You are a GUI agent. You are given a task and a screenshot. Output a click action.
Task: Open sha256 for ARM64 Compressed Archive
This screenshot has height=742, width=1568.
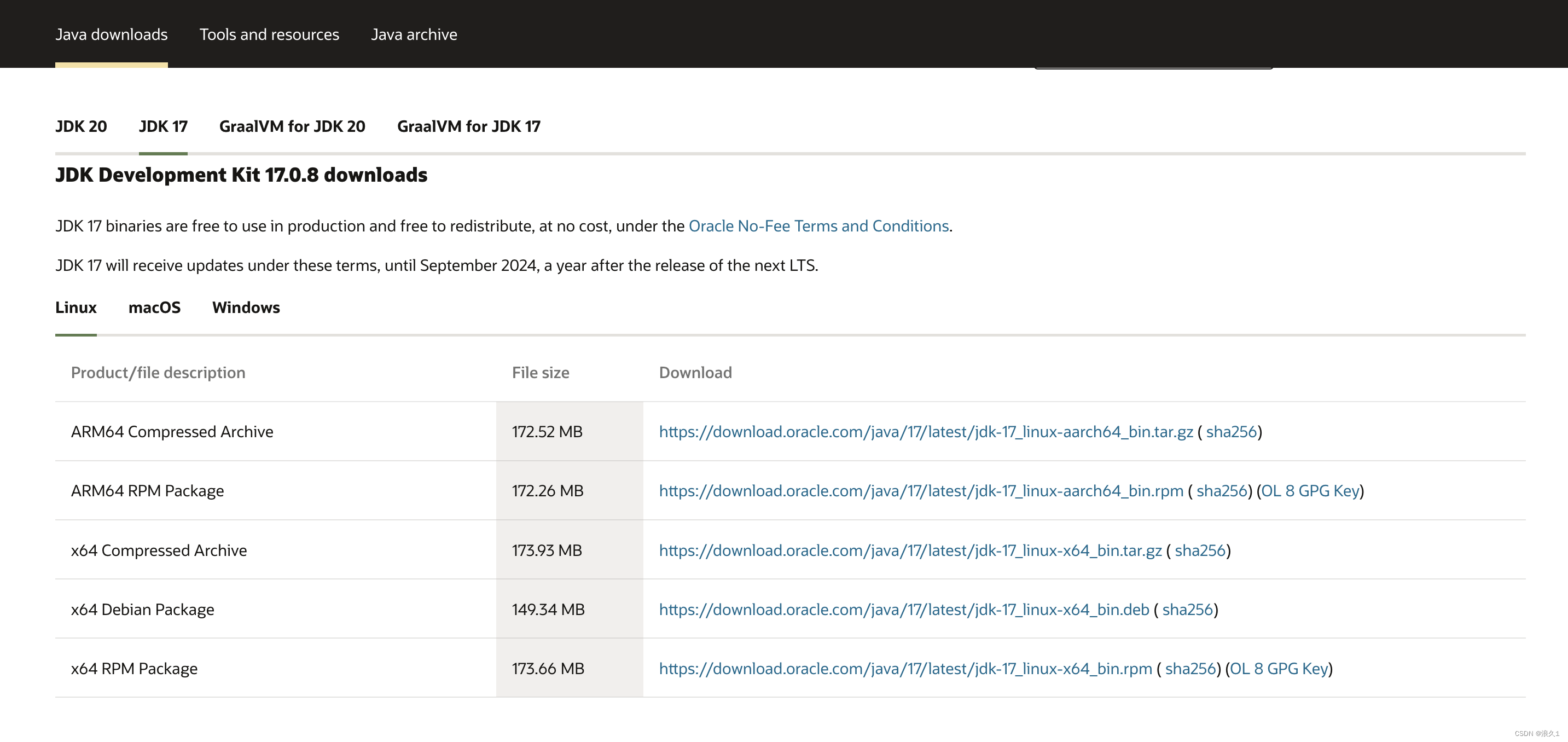(x=1231, y=432)
